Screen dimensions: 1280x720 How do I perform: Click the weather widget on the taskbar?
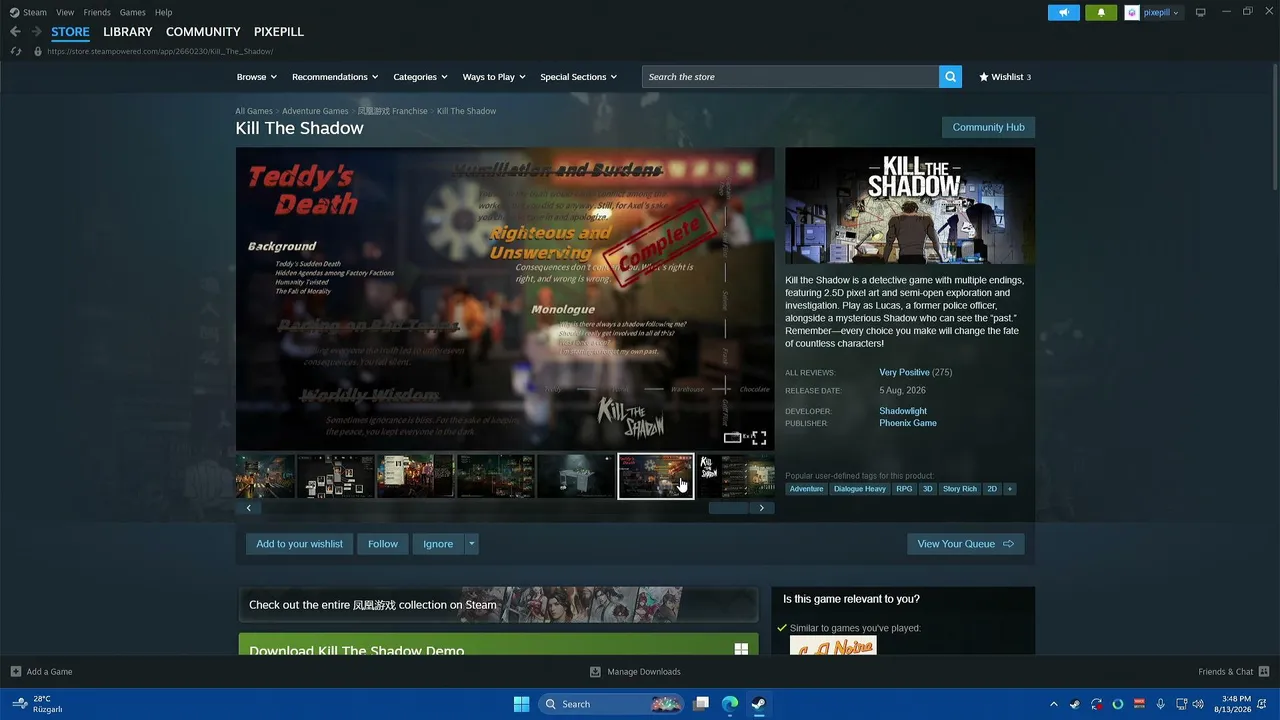tap(38, 704)
